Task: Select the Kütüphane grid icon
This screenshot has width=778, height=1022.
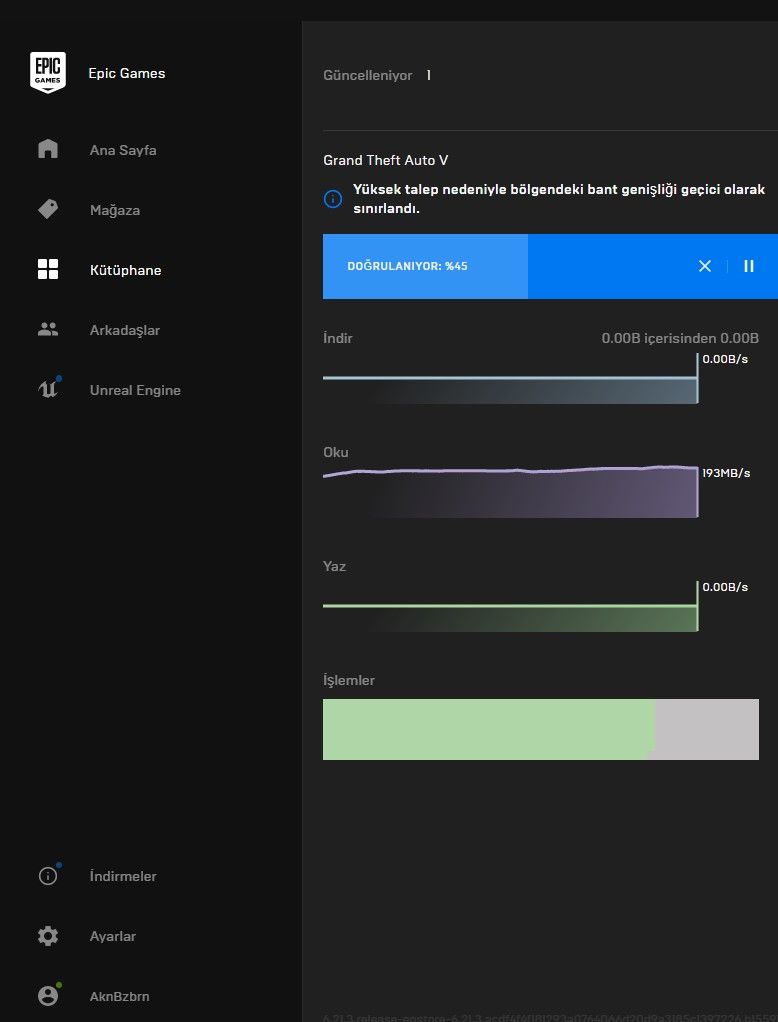Action: pos(48,269)
